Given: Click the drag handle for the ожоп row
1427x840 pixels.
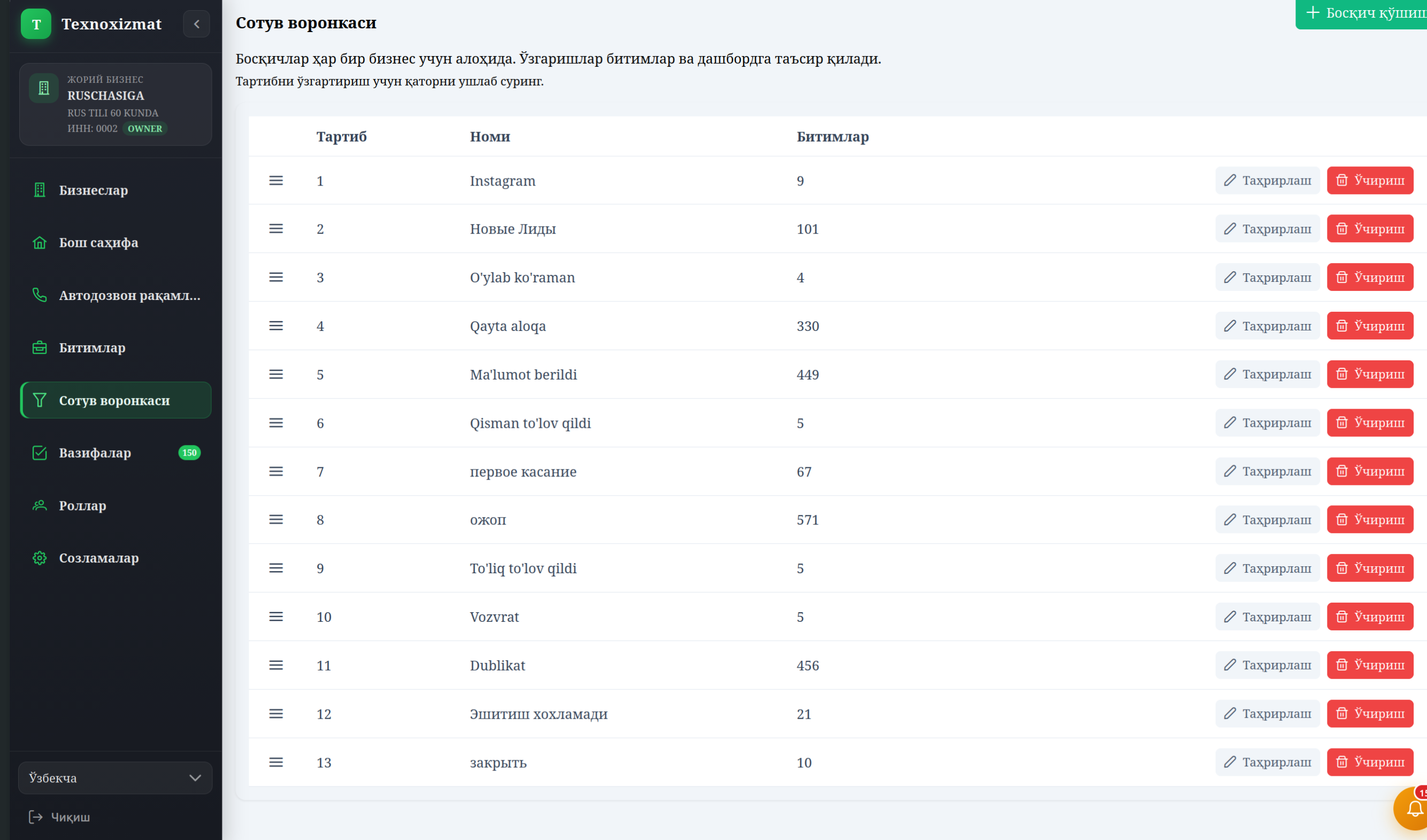Looking at the screenshot, I should click(276, 520).
